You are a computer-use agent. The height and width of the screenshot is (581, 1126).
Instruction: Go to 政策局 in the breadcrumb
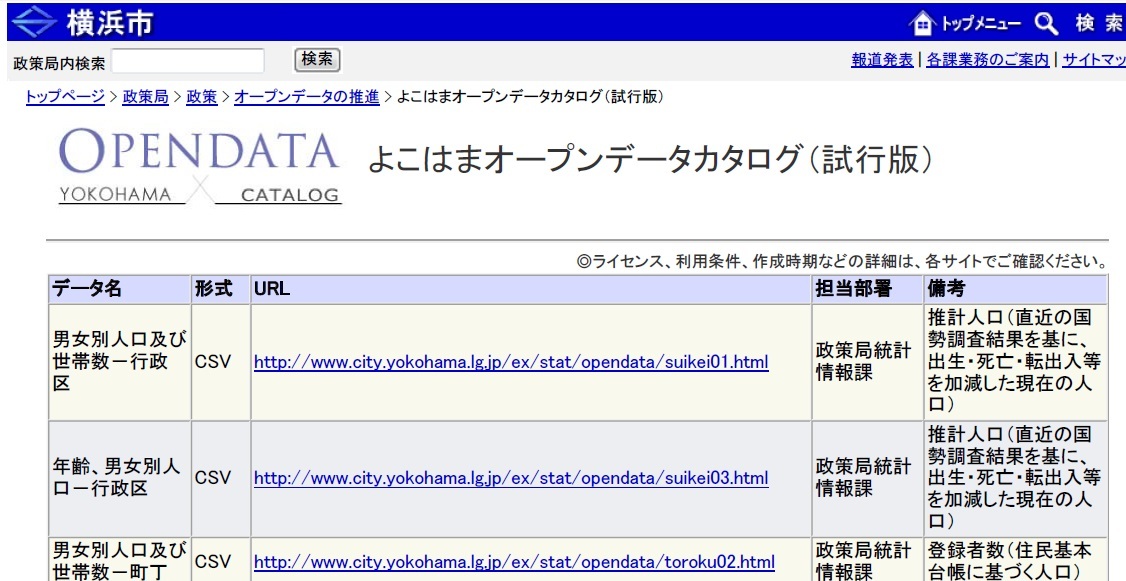(145, 96)
